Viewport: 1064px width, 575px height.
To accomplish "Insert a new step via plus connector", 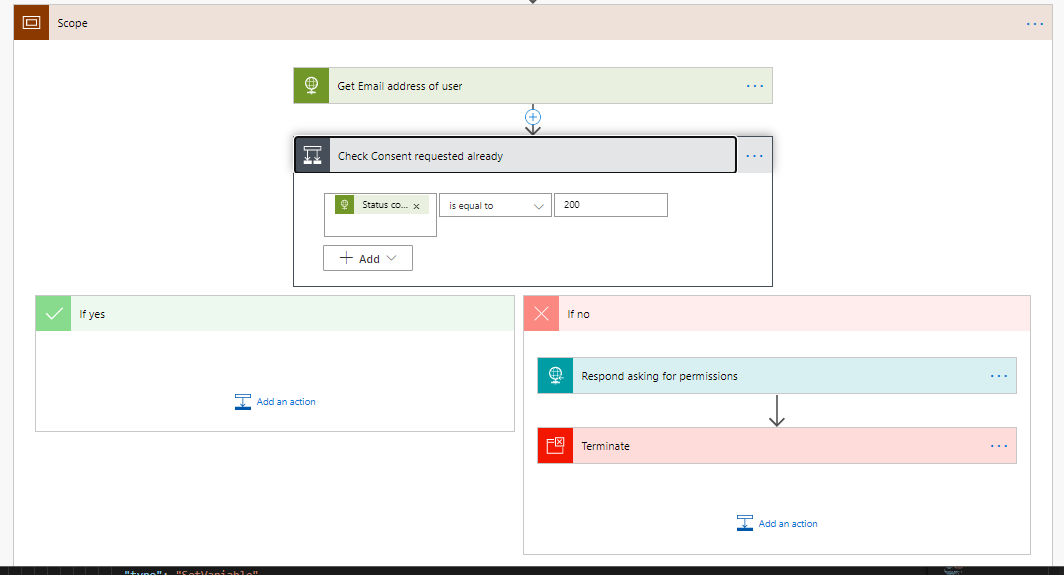I will pos(533,117).
